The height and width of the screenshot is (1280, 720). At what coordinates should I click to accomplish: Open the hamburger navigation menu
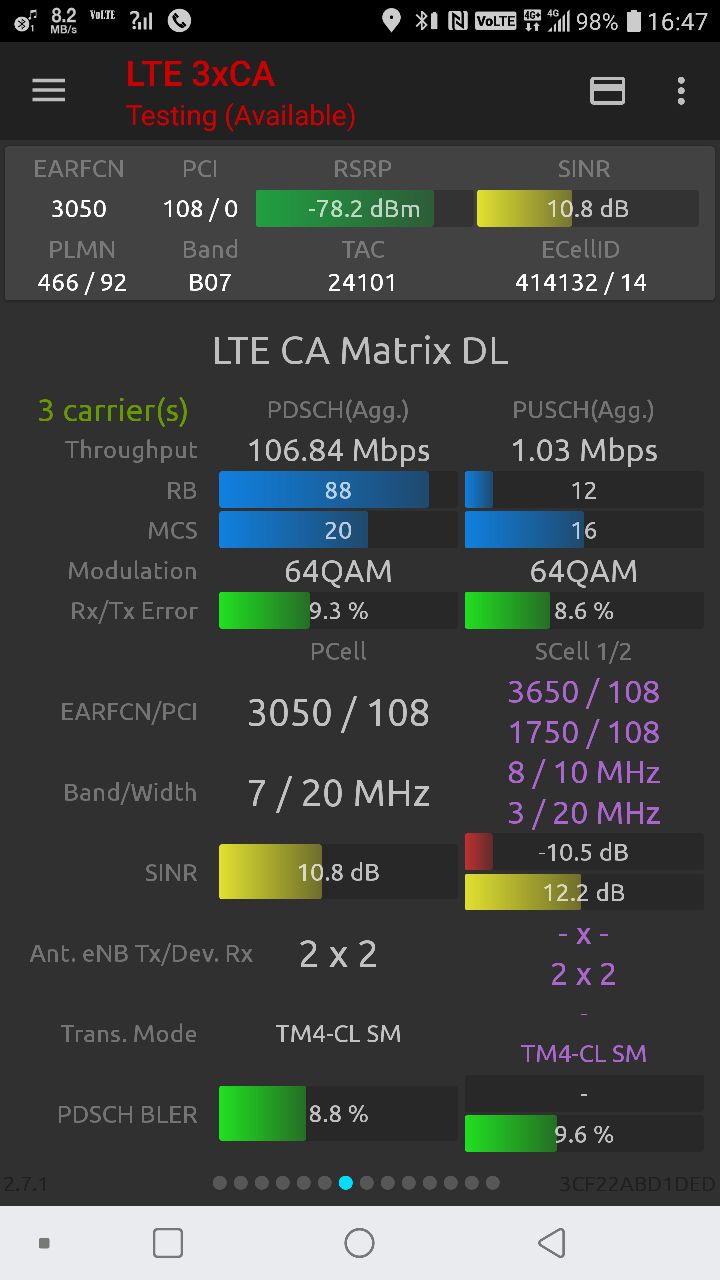coord(48,91)
